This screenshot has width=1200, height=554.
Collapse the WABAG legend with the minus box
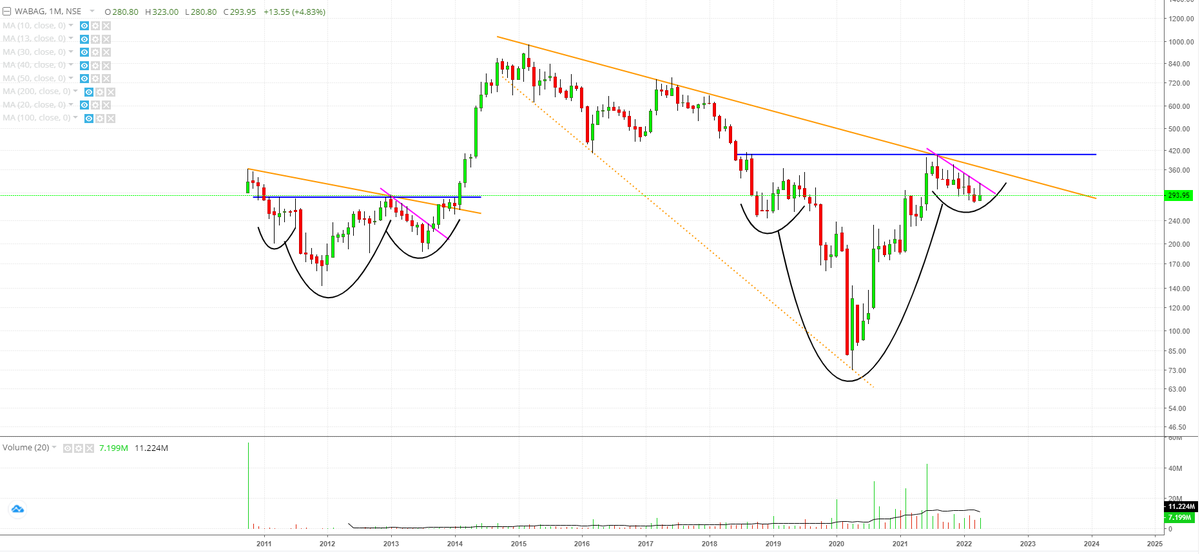pos(6,12)
